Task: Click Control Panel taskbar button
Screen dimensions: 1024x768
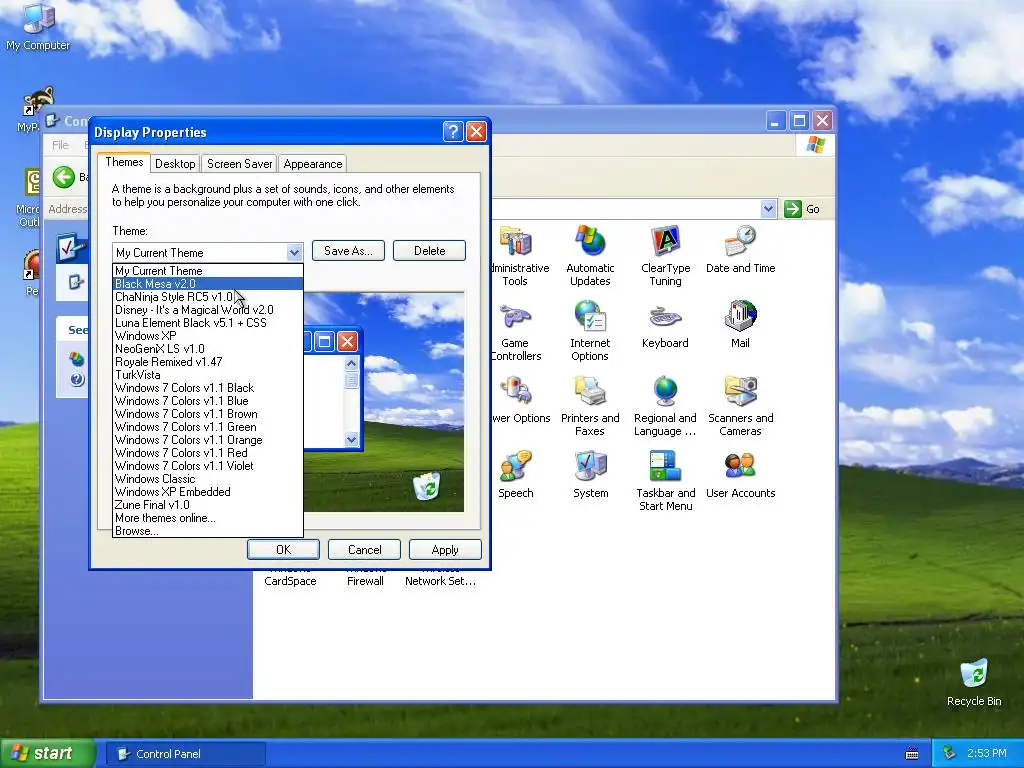Action: pyautogui.click(x=185, y=754)
